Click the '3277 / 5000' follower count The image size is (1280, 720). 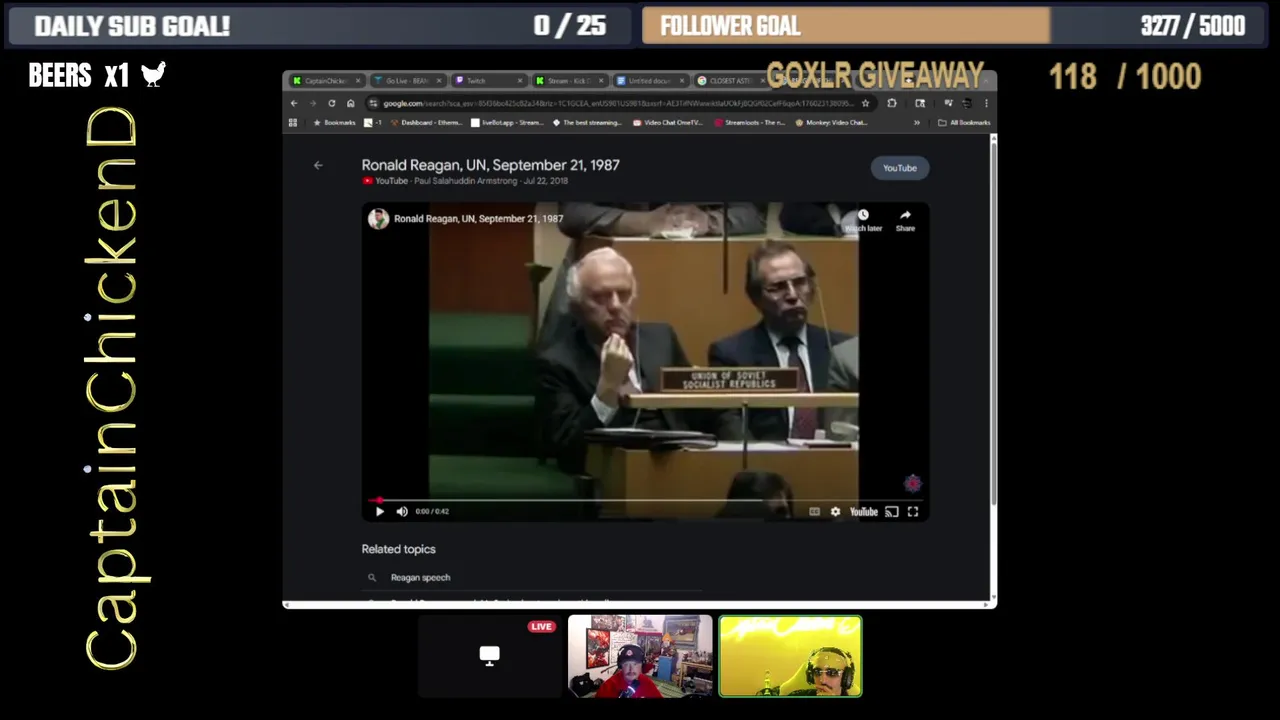tap(1192, 26)
